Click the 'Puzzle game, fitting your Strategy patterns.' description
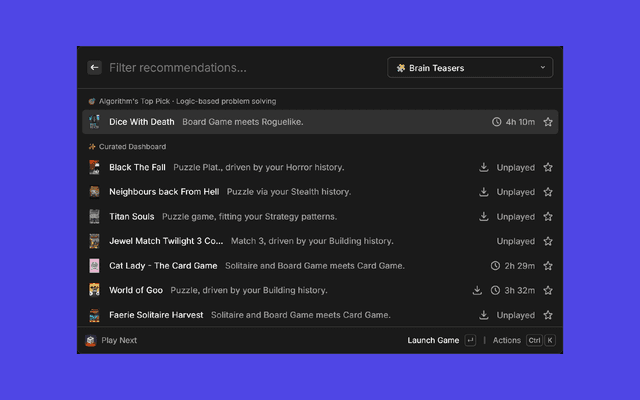The image size is (640, 400). [x=249, y=217]
